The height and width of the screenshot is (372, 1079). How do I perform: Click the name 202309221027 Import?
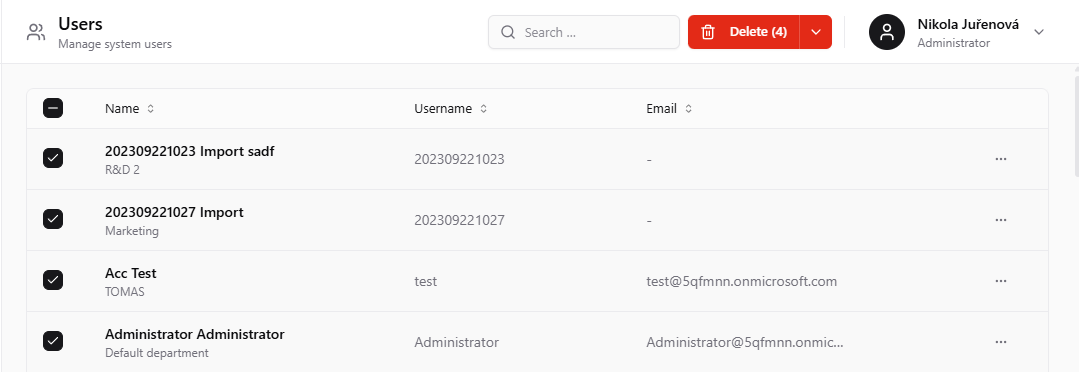click(174, 212)
